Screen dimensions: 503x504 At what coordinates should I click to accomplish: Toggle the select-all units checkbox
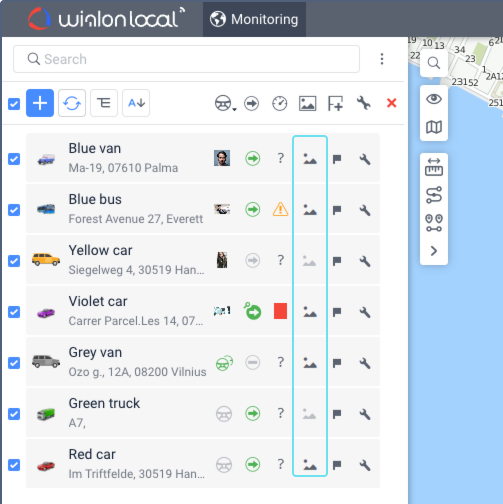coord(14,104)
